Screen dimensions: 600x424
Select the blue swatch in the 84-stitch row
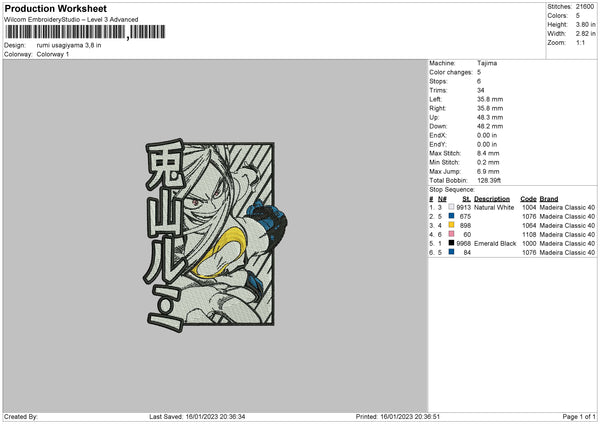click(451, 252)
